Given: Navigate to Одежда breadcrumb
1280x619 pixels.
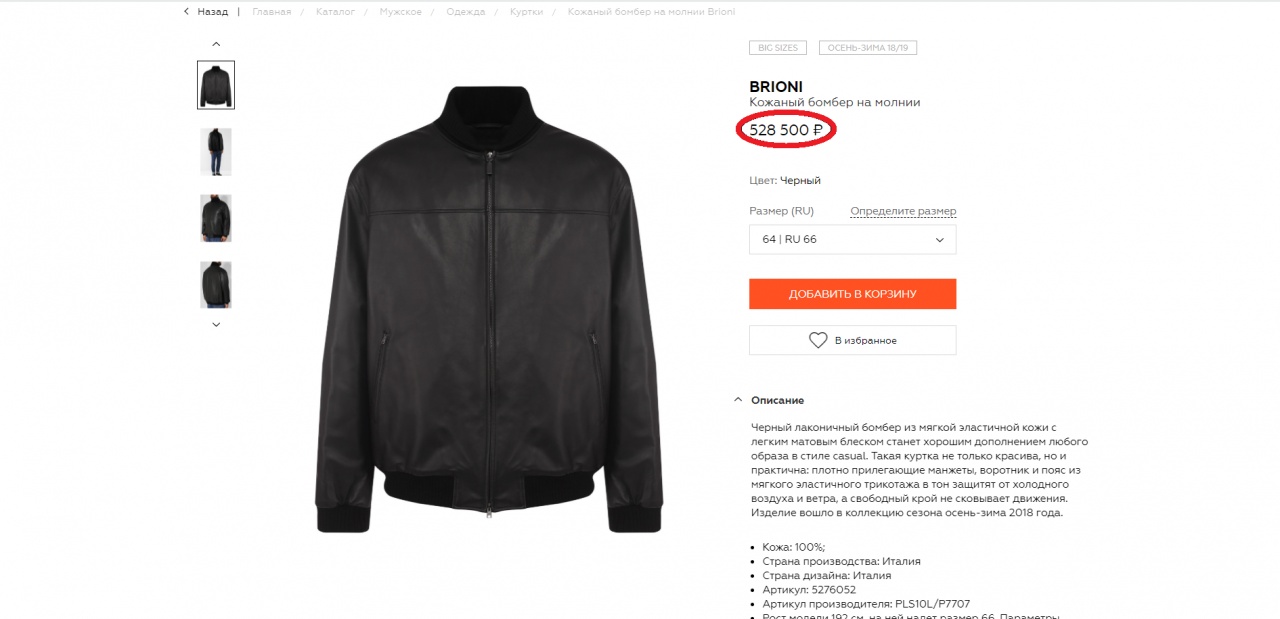Looking at the screenshot, I should click(466, 12).
